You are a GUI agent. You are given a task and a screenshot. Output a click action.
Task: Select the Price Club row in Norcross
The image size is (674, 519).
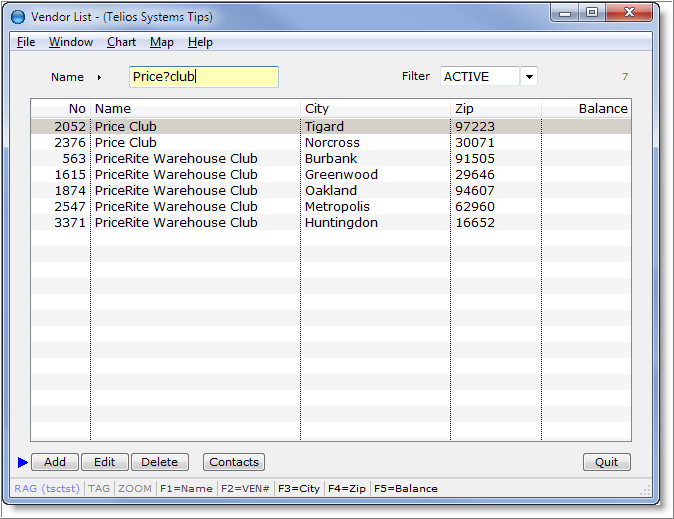tap(126, 143)
